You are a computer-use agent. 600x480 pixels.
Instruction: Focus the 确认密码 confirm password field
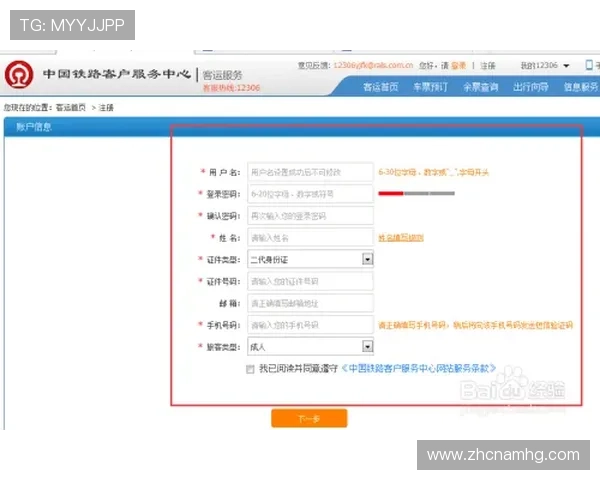coord(310,216)
